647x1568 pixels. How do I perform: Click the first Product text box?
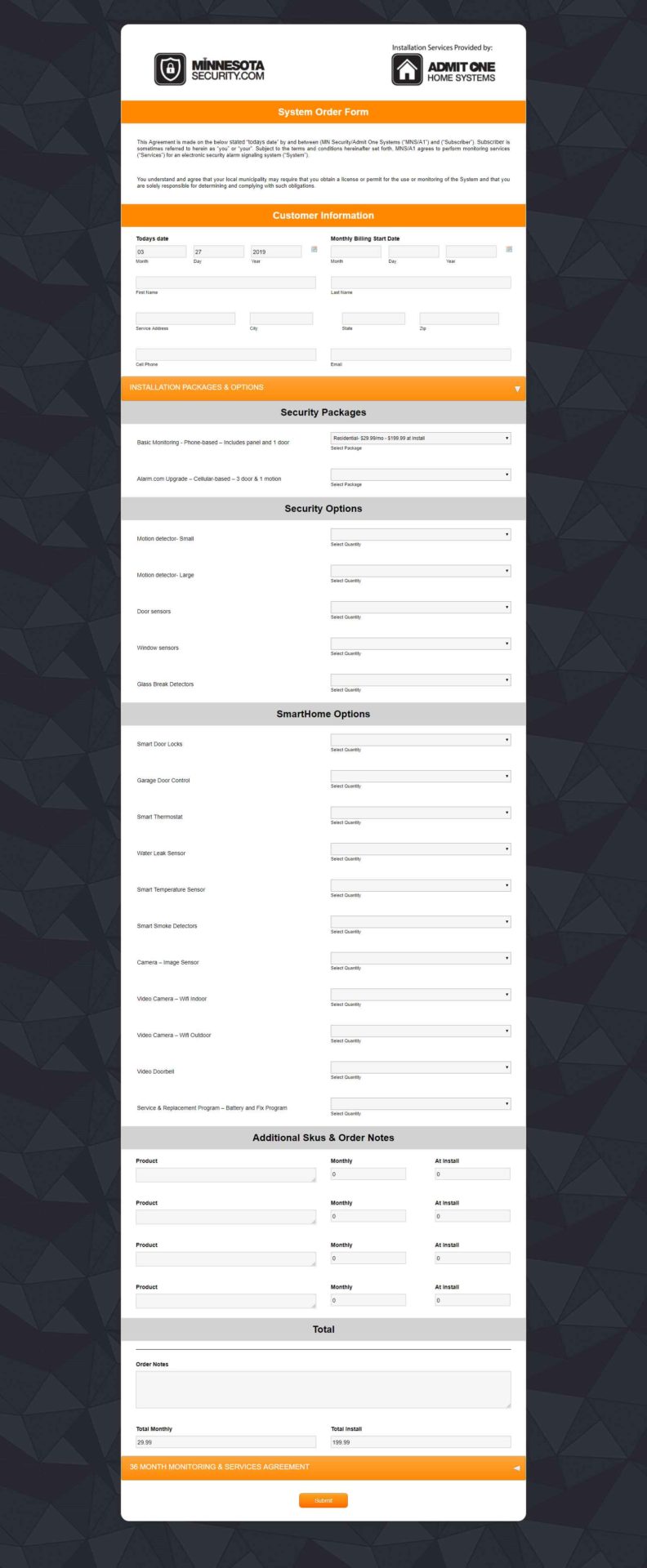click(x=225, y=1174)
